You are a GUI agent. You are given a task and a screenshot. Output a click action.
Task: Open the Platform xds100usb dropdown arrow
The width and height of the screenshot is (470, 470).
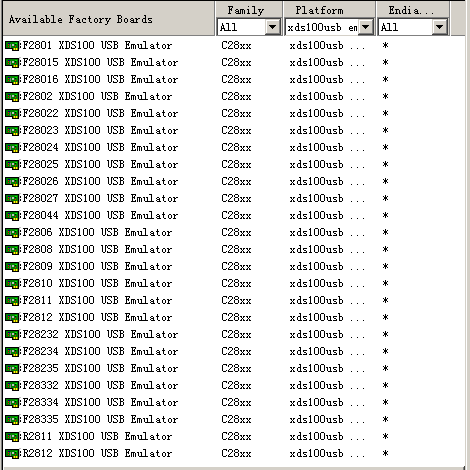(x=366, y=27)
